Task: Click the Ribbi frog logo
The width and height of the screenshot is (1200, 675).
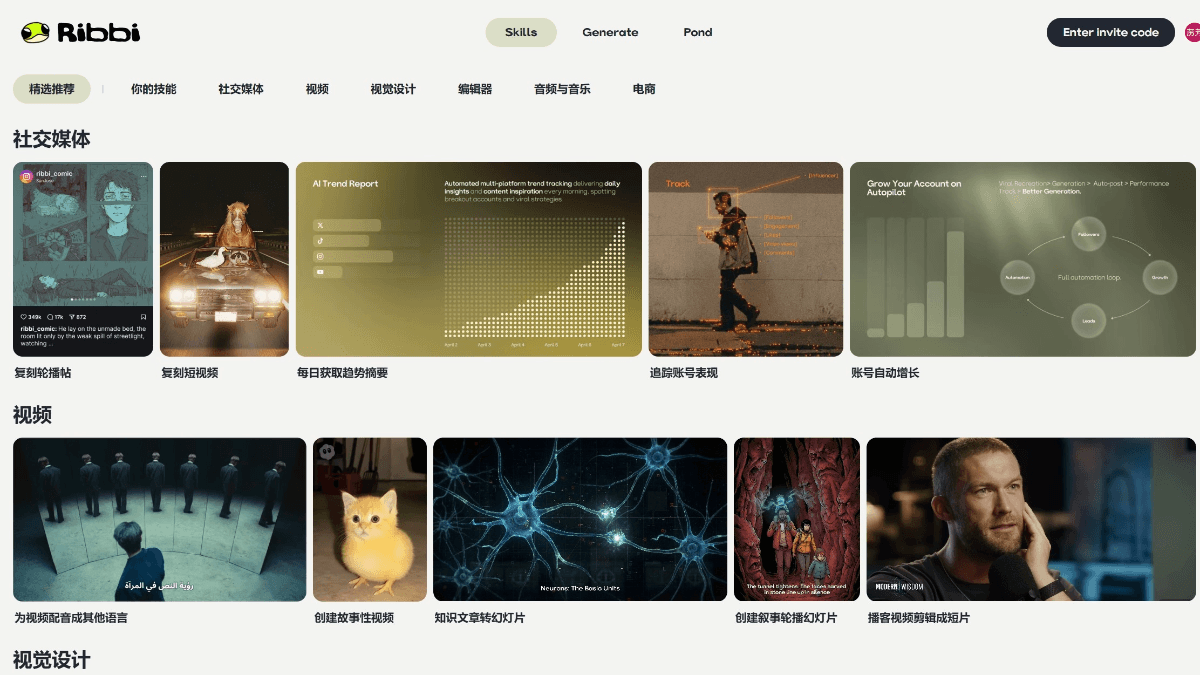Action: coord(80,33)
